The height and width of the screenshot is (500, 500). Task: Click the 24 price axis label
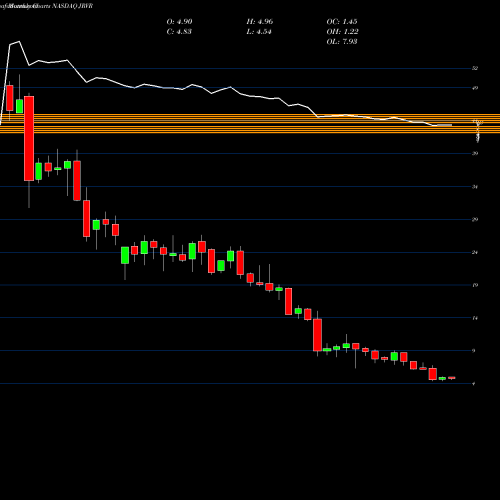[475, 252]
